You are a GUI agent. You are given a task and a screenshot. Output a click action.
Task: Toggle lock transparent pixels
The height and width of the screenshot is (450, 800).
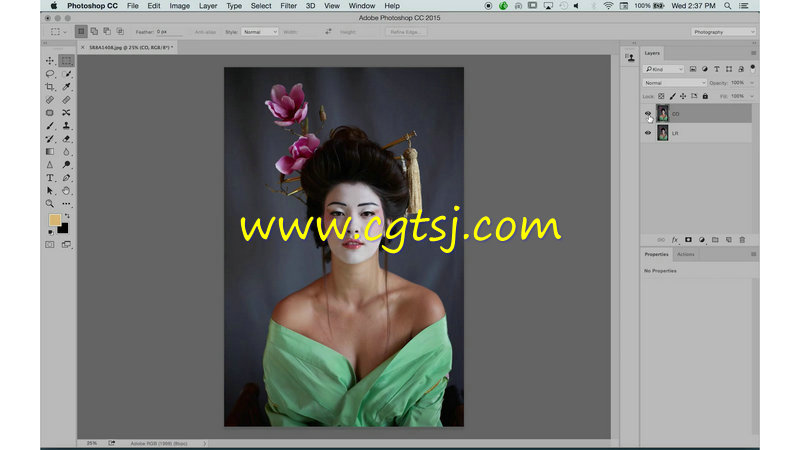661,96
